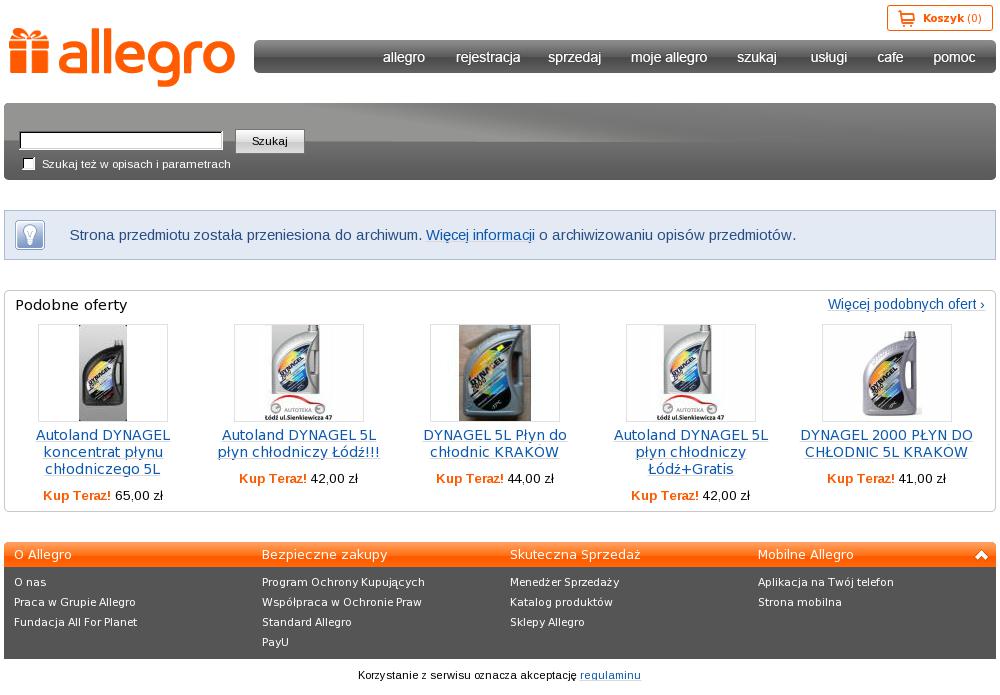Viewport: 1000px width, 695px height.
Task: Click the Bezpieczne zakupy footer heading
Action: click(x=325, y=555)
